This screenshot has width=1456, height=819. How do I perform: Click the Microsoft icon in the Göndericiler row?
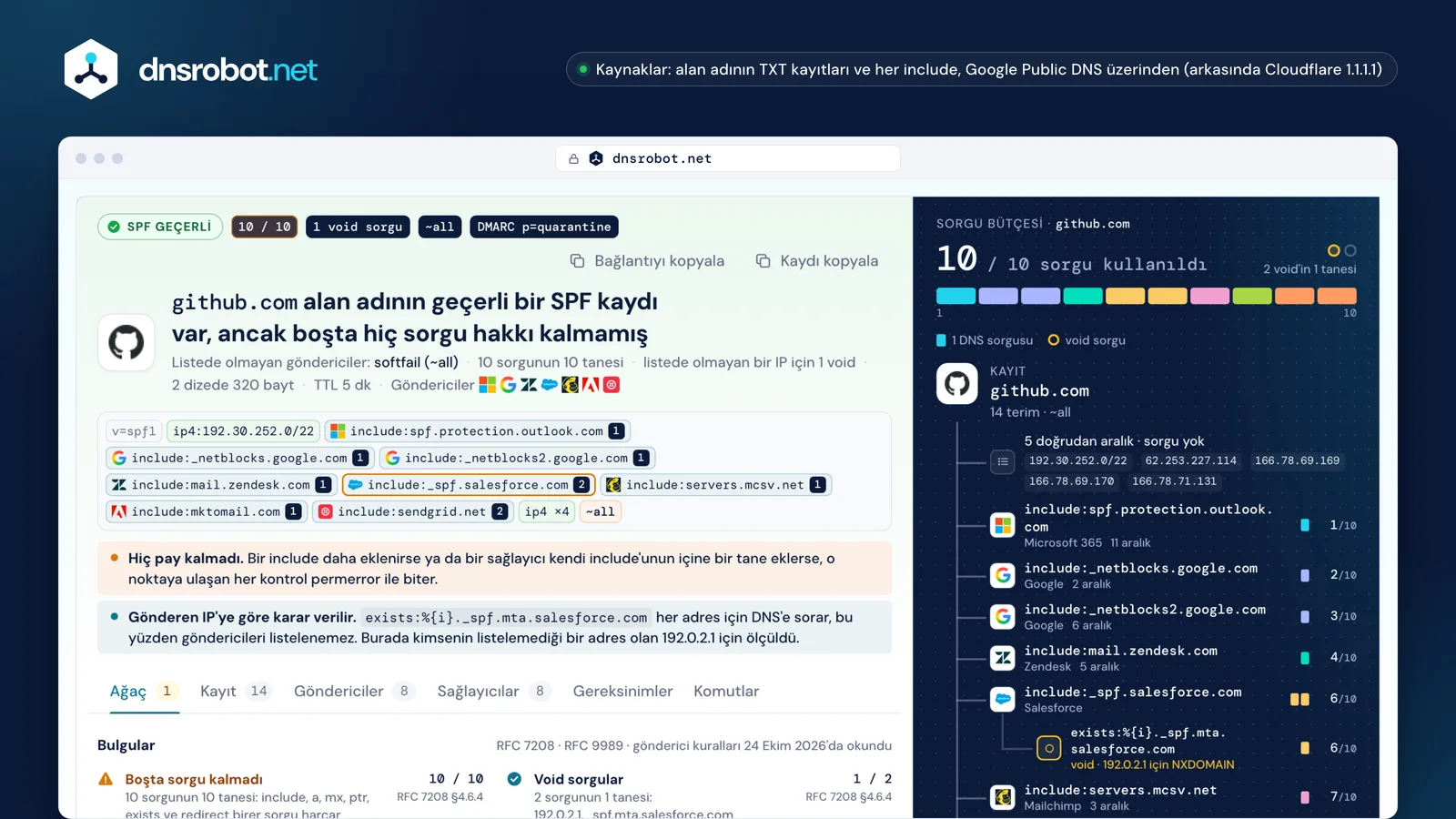488,385
